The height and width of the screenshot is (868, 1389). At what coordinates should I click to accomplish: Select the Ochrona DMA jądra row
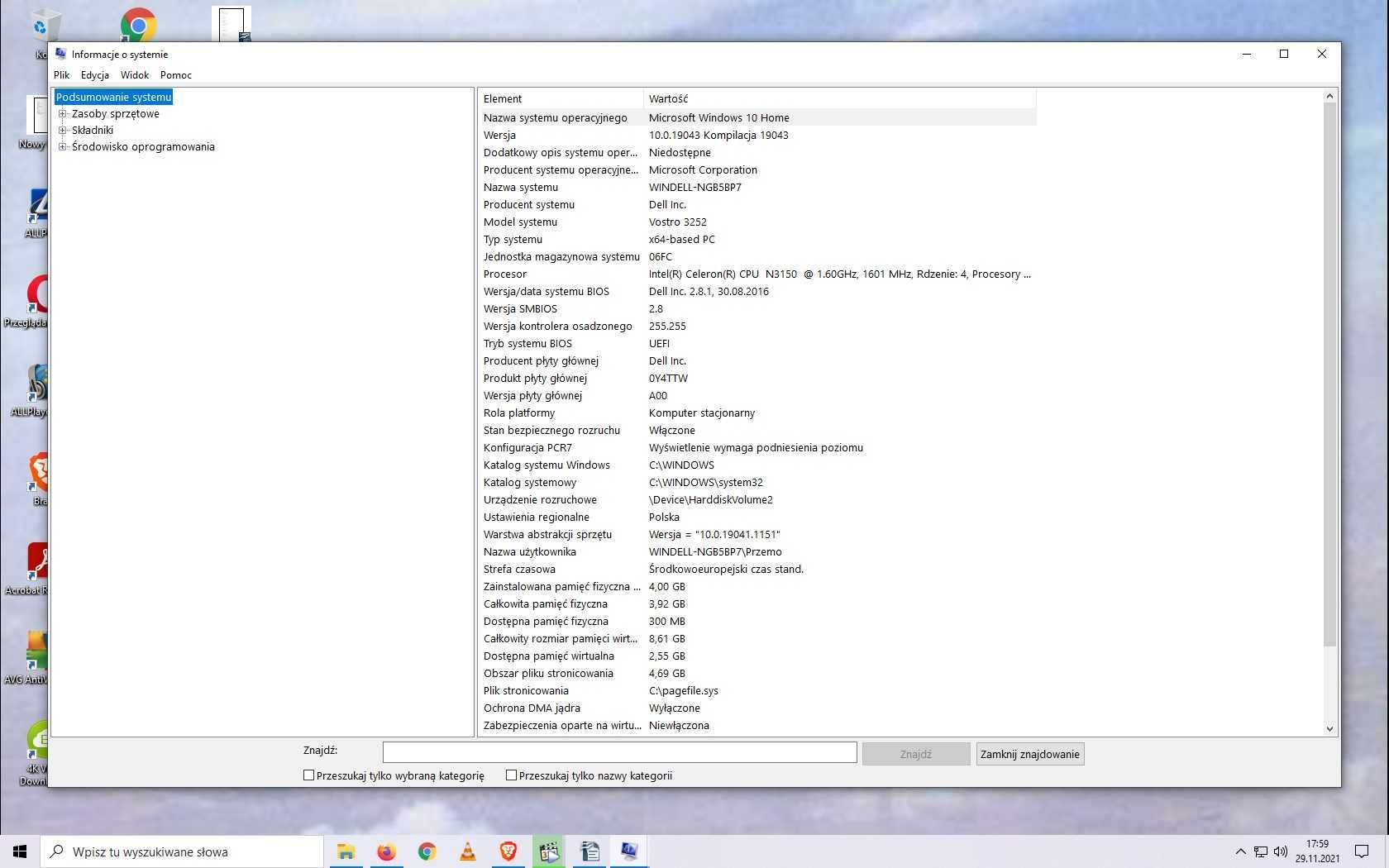757,708
